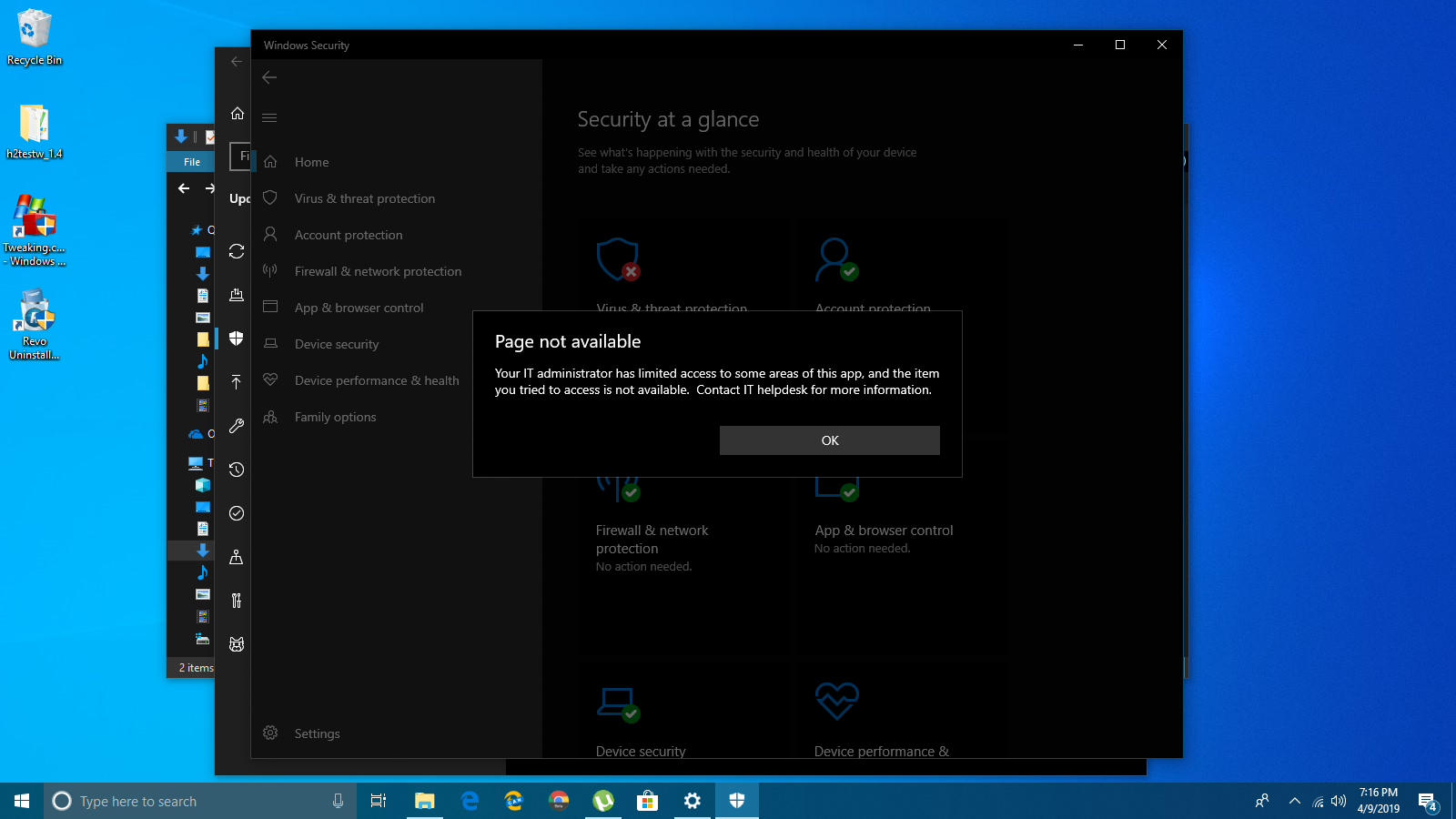The width and height of the screenshot is (1456, 819).
Task: Select Virus & threat protection sidebar item
Action: pos(397,198)
